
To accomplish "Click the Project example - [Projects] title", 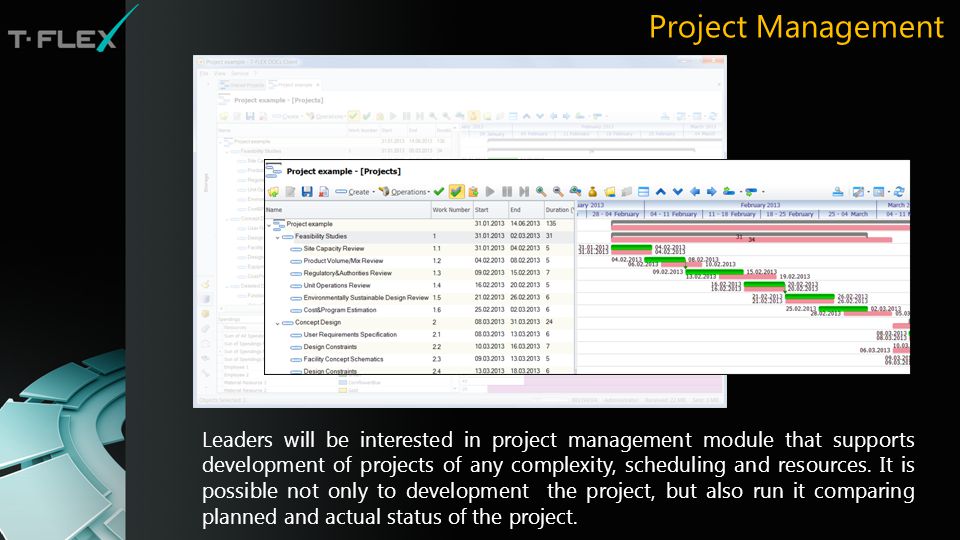I will coord(343,171).
